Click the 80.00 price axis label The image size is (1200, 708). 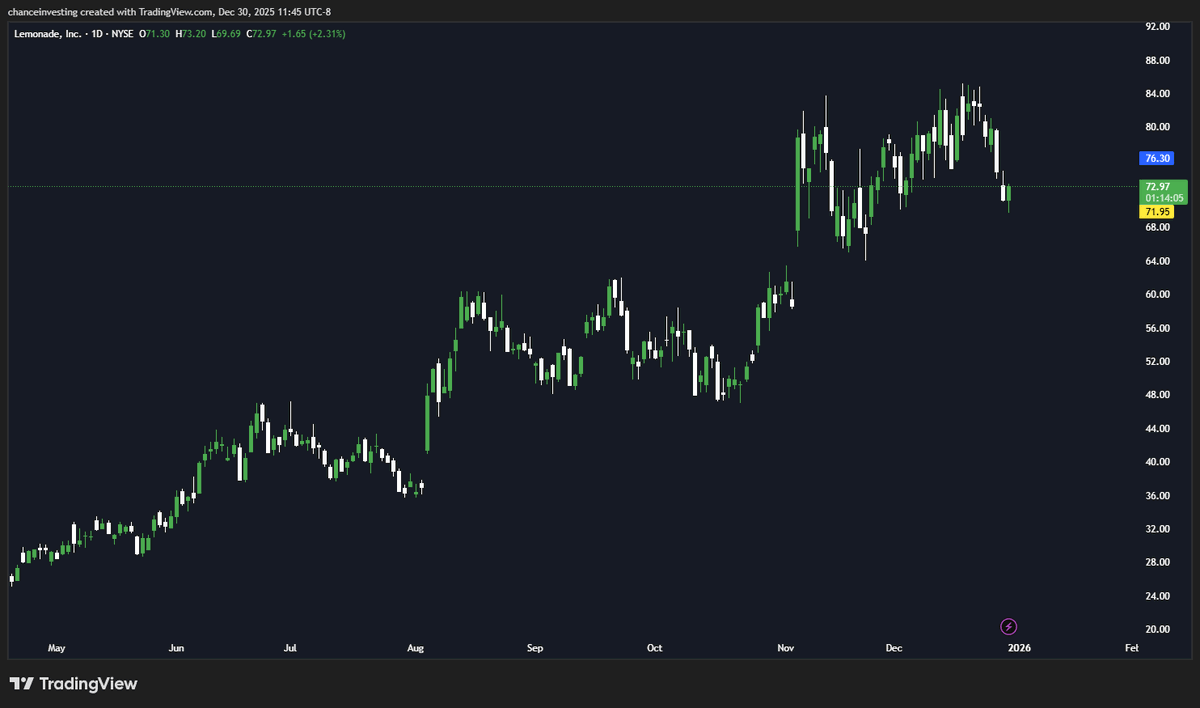[1158, 127]
